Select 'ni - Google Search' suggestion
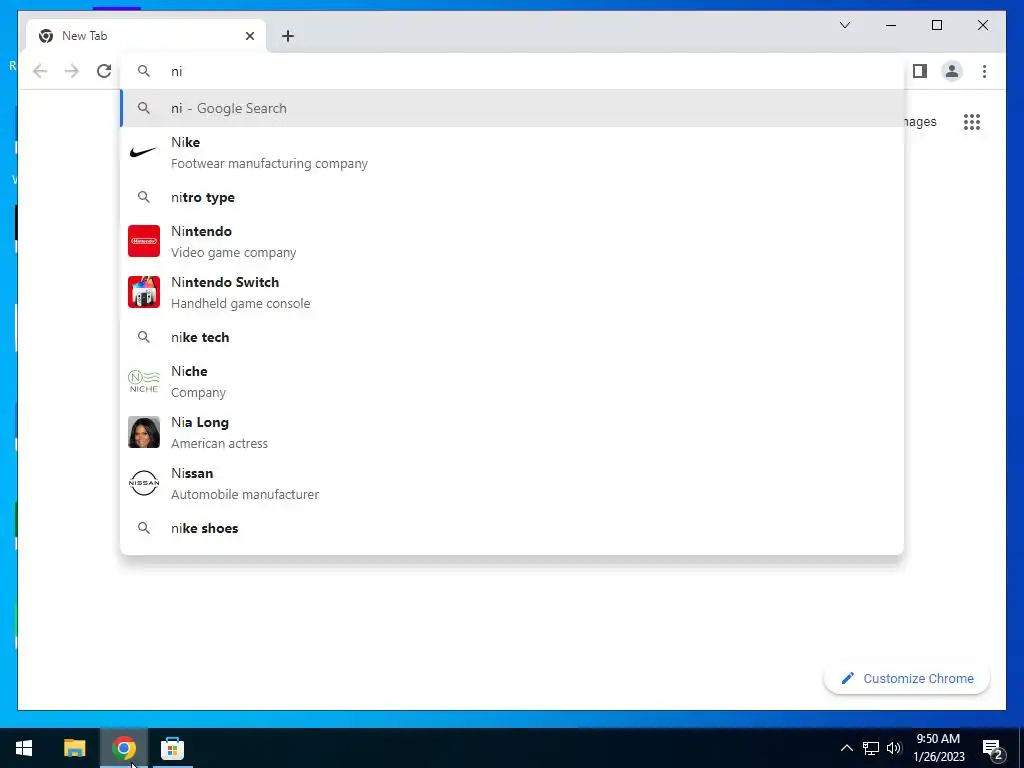 [x=512, y=108]
